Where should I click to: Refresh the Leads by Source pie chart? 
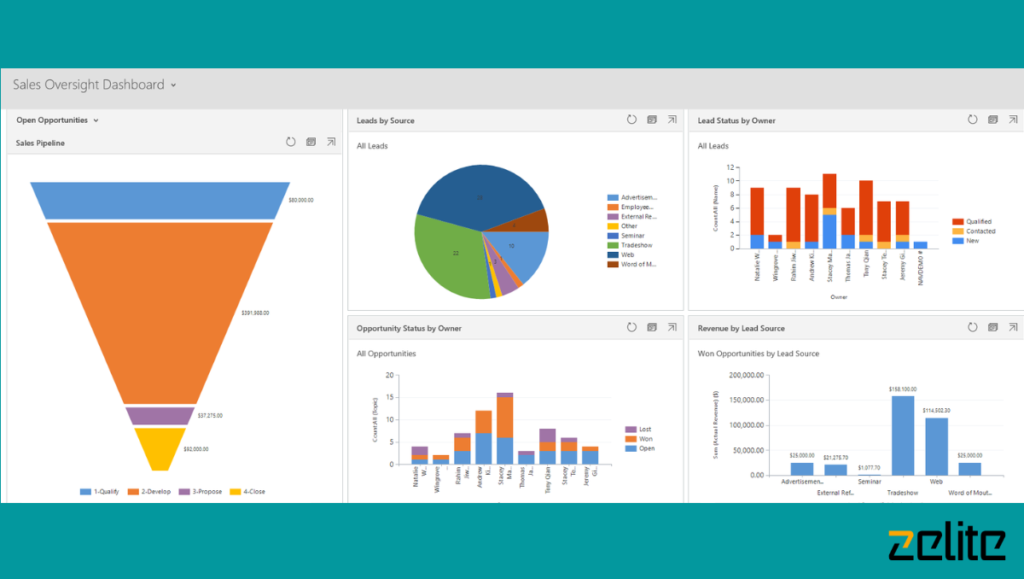tap(631, 118)
